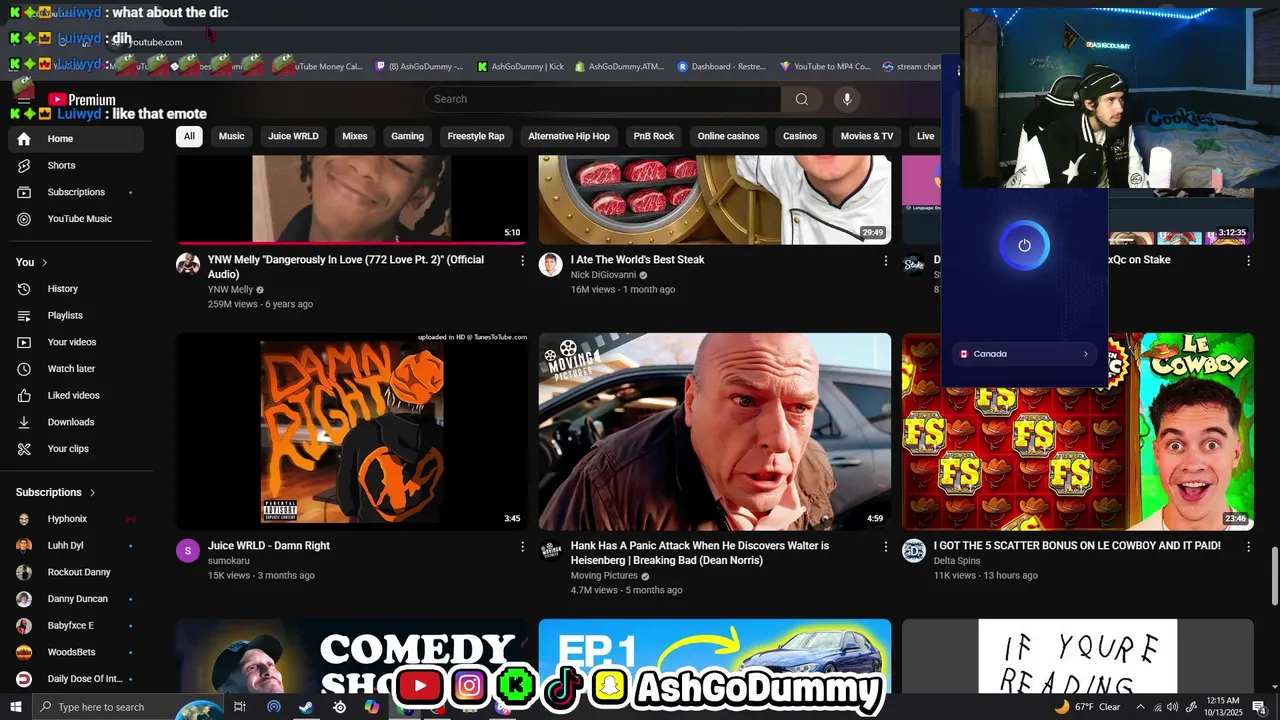The width and height of the screenshot is (1280, 720).
Task: Expand the Subscriptions section heading
Action: [x=56, y=492]
